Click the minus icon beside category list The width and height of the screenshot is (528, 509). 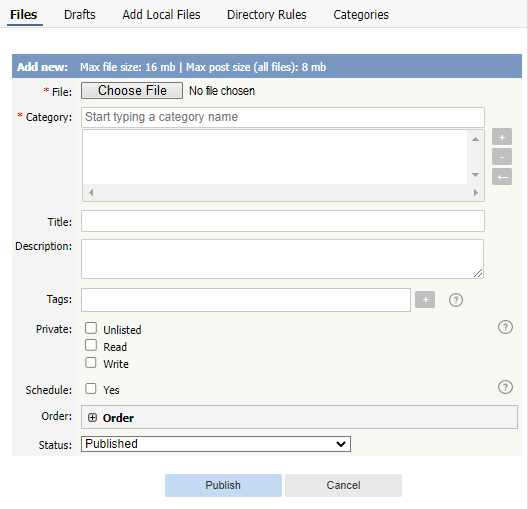coord(502,157)
